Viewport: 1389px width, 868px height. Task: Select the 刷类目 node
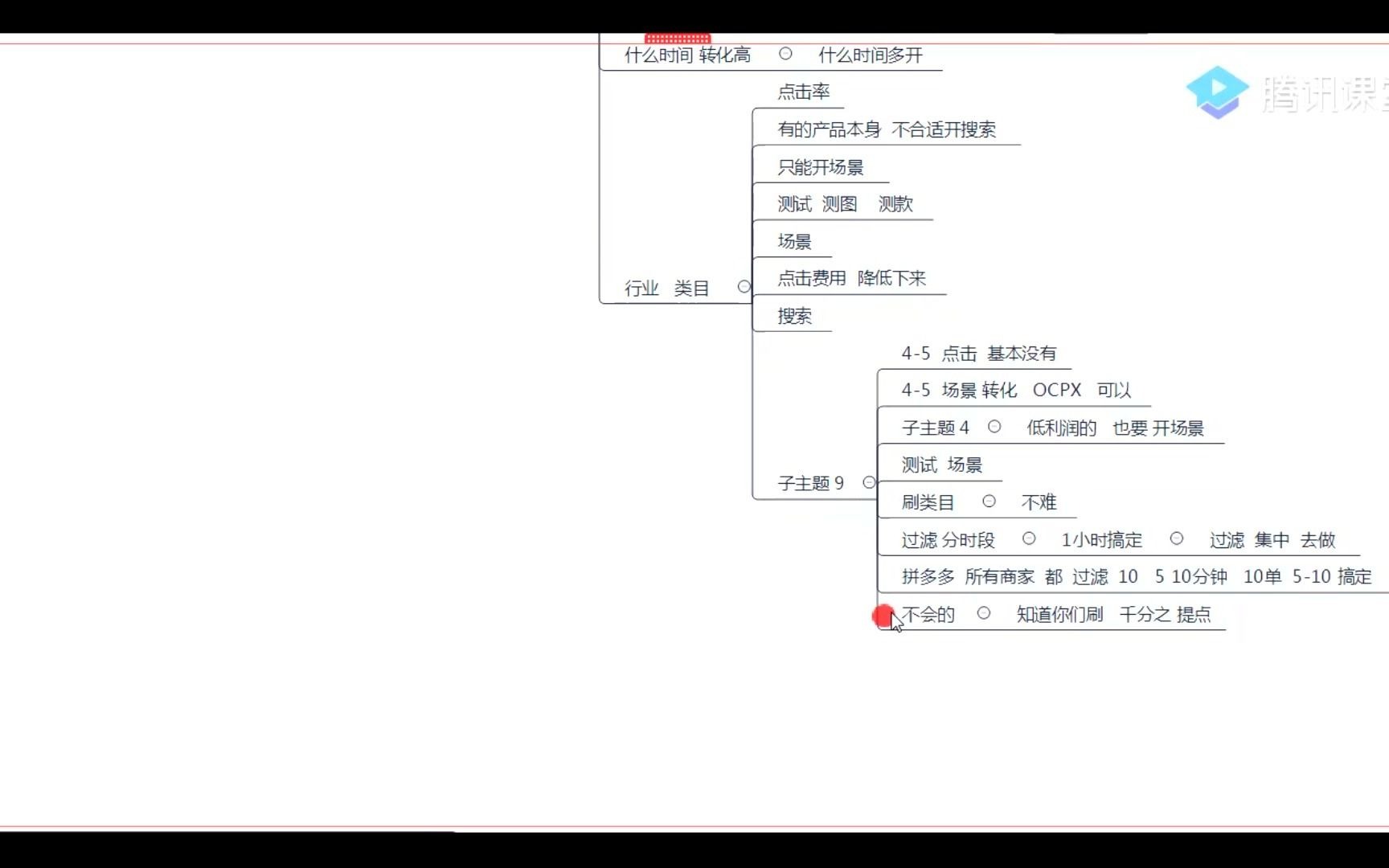point(928,502)
